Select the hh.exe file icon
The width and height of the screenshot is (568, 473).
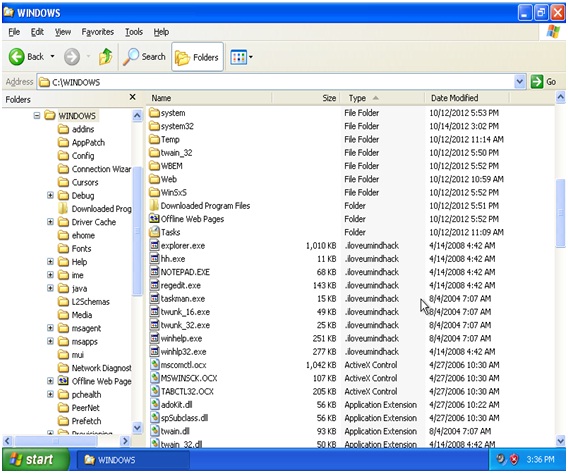[155, 259]
